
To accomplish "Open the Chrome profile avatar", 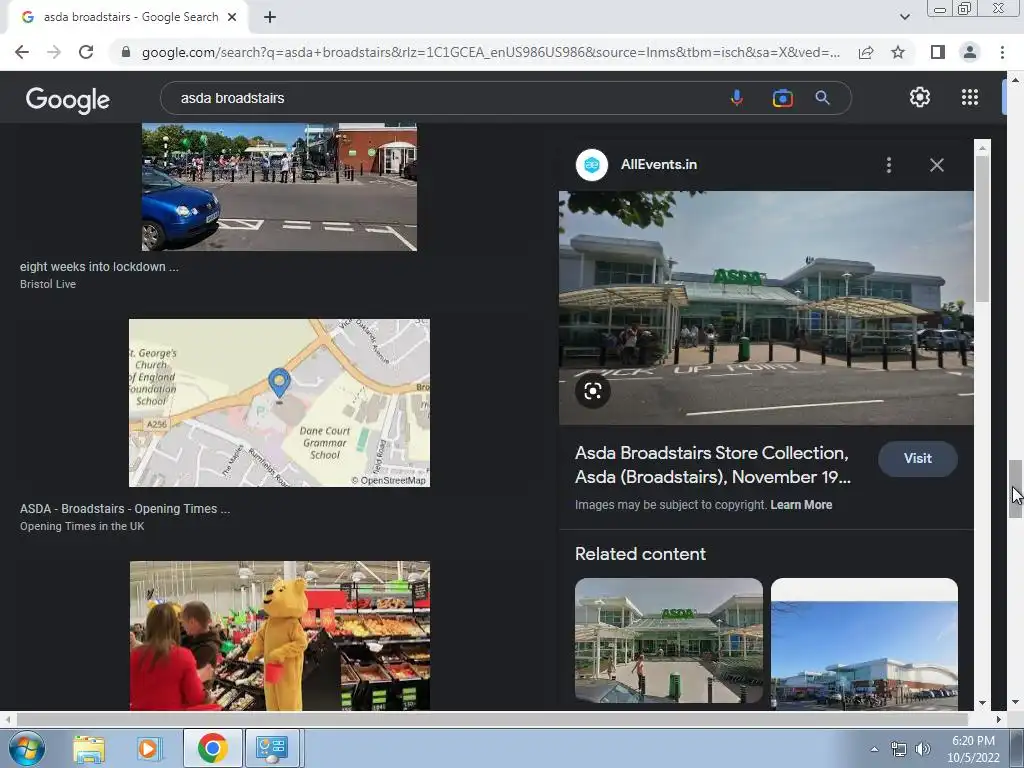I will click(970, 52).
